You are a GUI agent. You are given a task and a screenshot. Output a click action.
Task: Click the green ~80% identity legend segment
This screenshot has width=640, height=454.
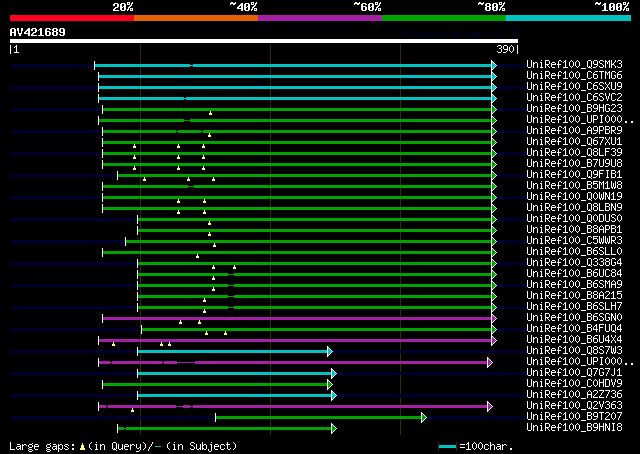coord(444,18)
